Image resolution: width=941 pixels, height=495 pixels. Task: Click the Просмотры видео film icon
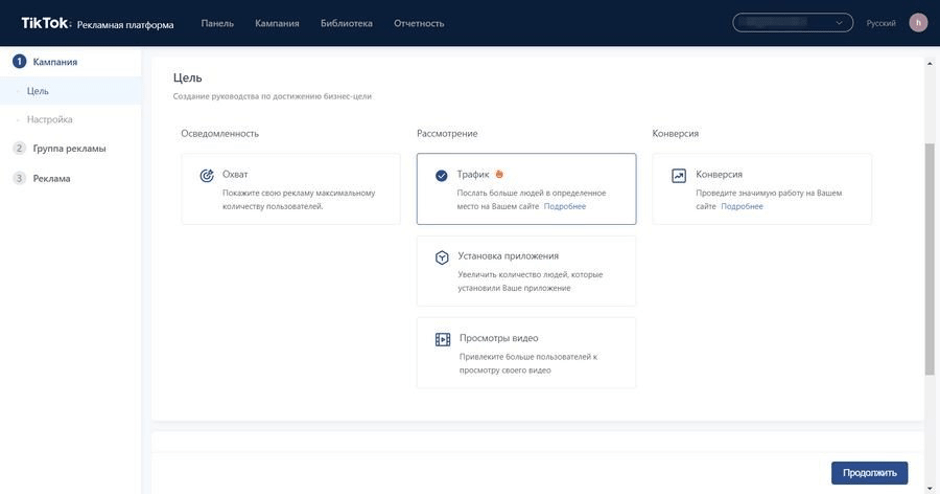pos(442,339)
